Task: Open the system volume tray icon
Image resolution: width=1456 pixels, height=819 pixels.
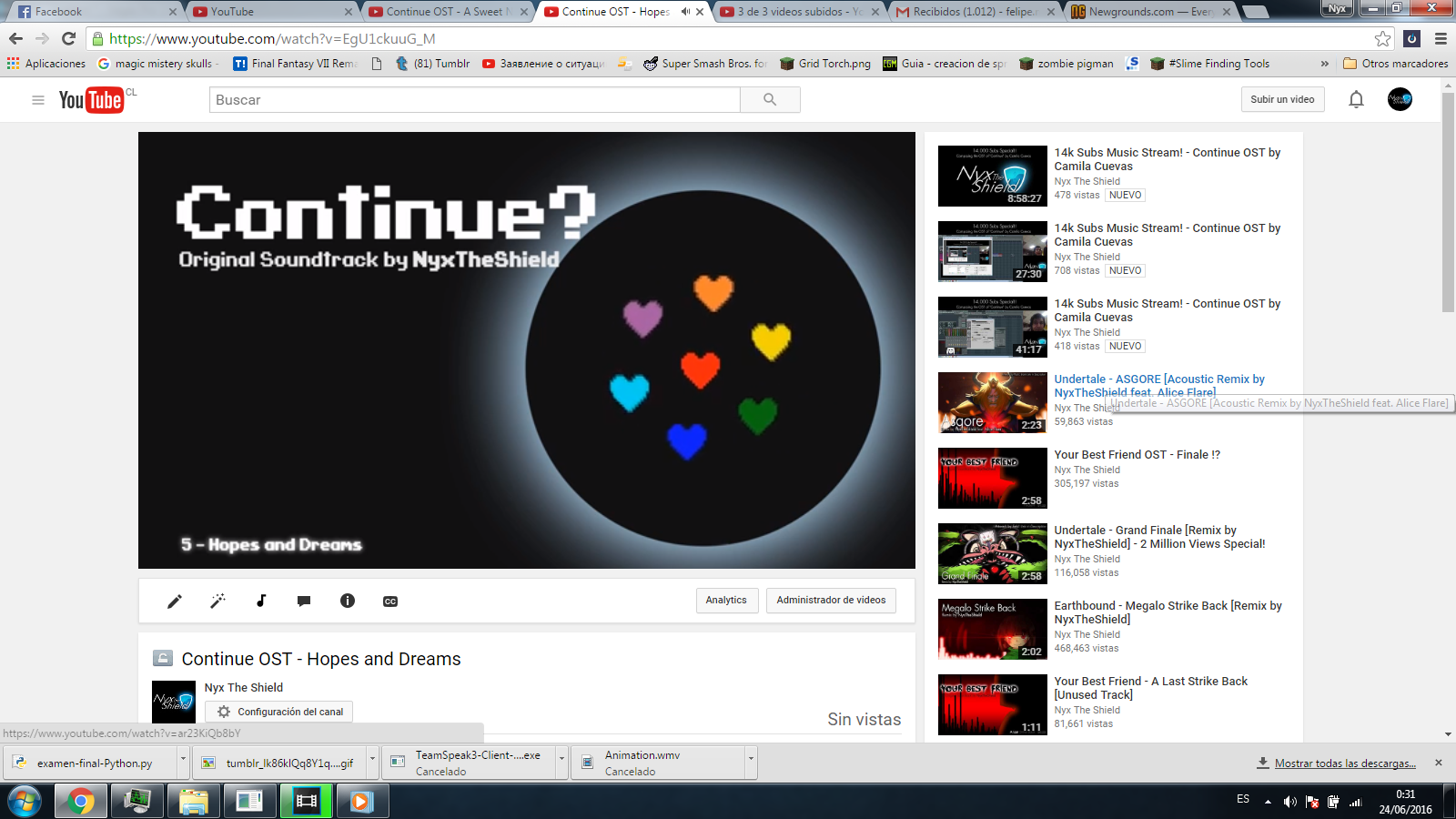Action: point(1289,802)
